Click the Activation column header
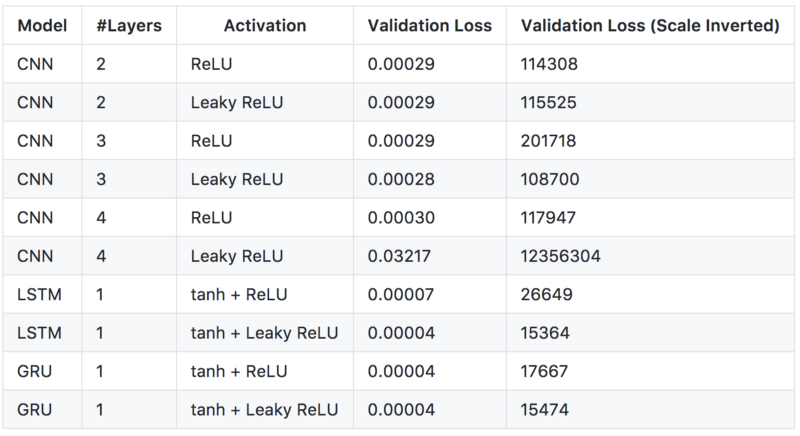Screen dimensions: 800x436 tap(265, 26)
